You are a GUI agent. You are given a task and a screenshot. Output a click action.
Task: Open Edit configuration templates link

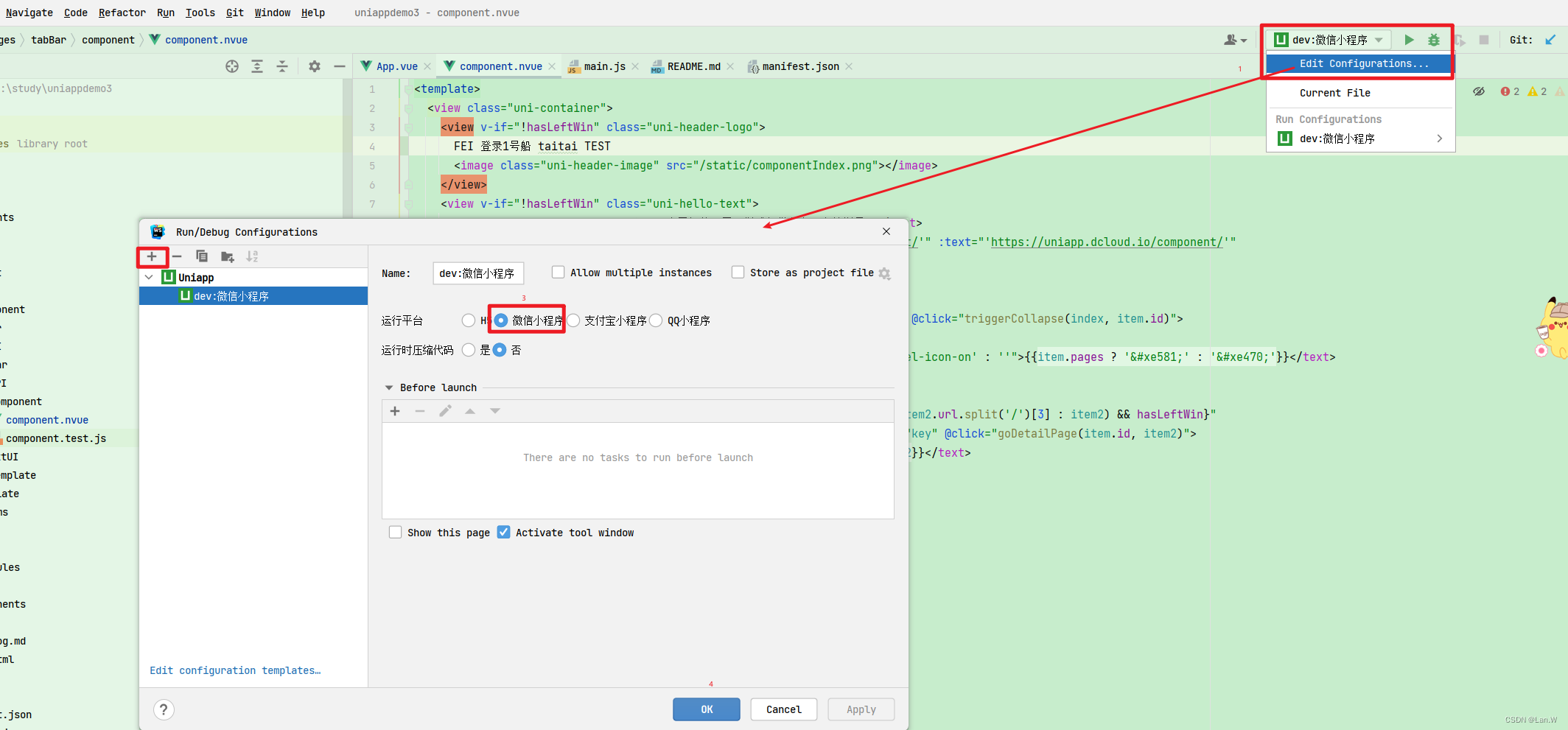click(x=235, y=670)
